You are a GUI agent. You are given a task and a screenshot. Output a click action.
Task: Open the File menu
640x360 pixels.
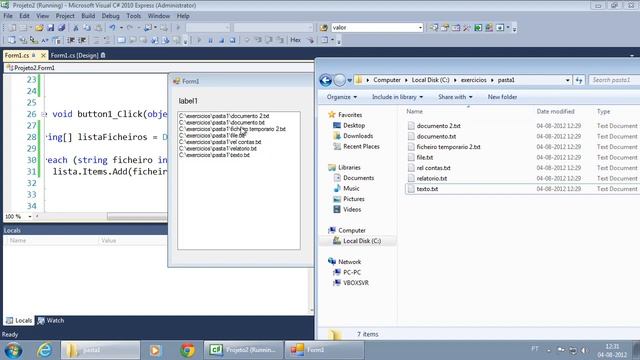[x=8, y=16]
